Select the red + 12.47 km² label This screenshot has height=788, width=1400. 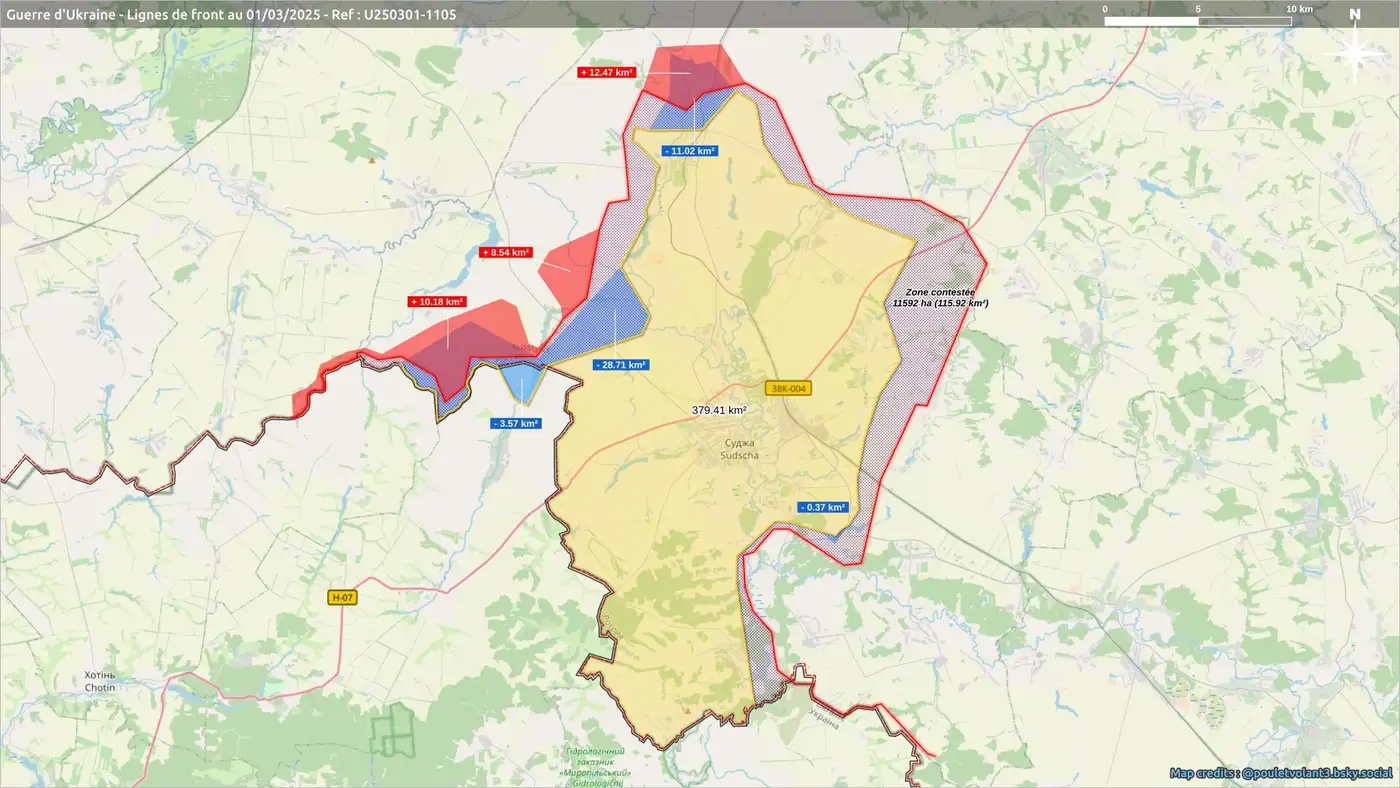[x=607, y=72]
